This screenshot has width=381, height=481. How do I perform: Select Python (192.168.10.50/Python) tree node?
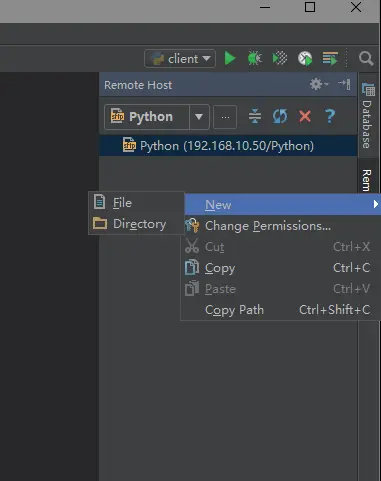point(228,146)
